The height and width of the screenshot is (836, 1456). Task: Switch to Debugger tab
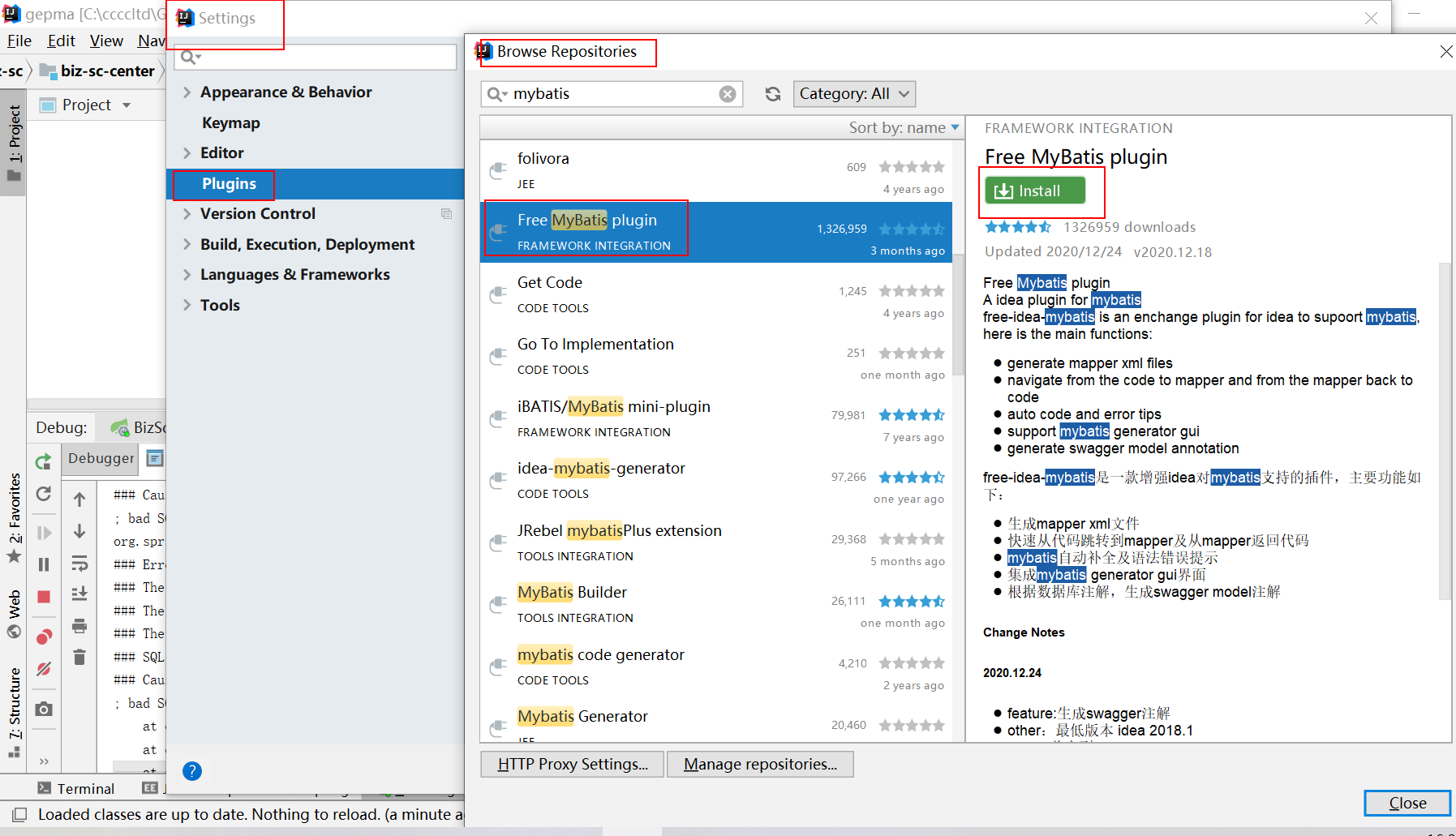pyautogui.click(x=101, y=458)
